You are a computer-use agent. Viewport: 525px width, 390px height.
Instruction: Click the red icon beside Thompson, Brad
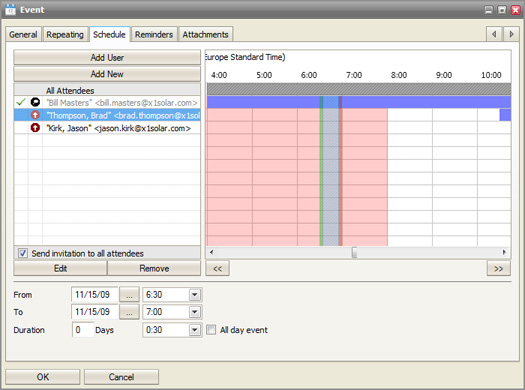point(35,115)
